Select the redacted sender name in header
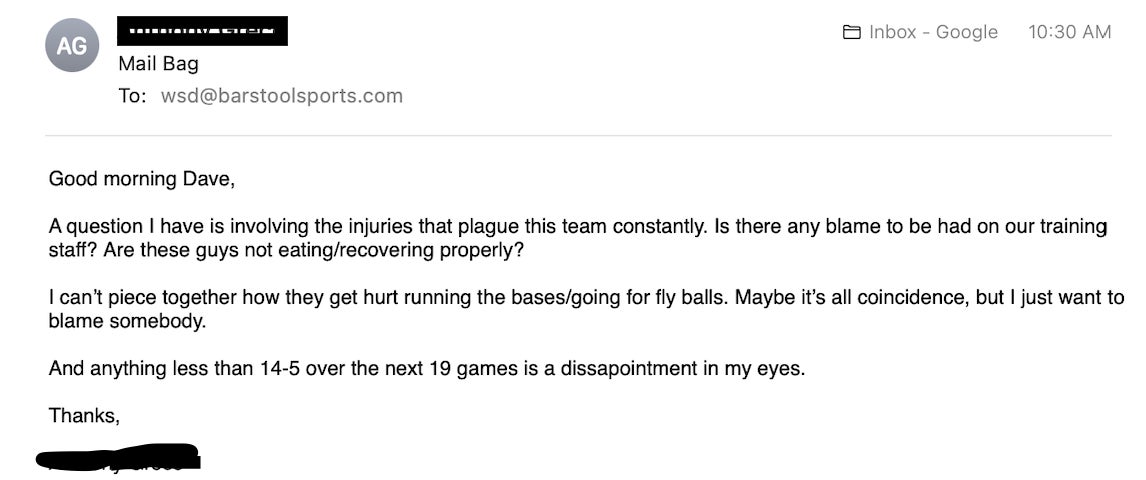The height and width of the screenshot is (480, 1146). (x=202, y=31)
